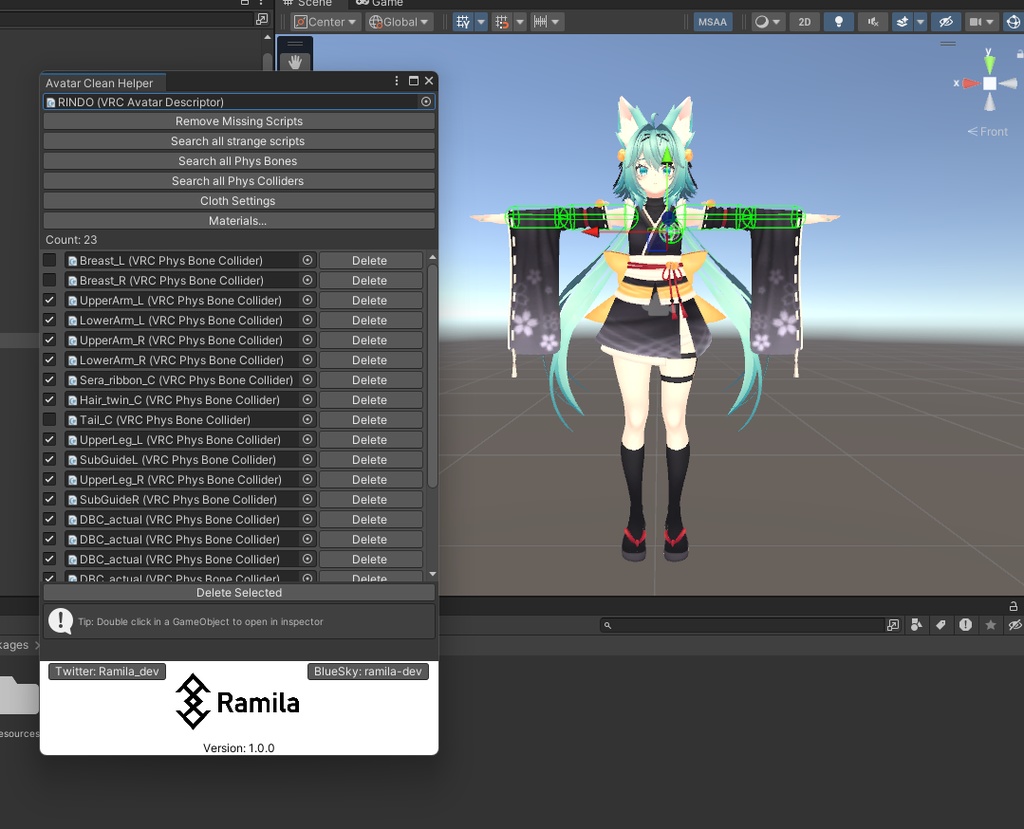Viewport: 1024px width, 829px height.
Task: Click the MSAA toolbar button
Action: 712,21
